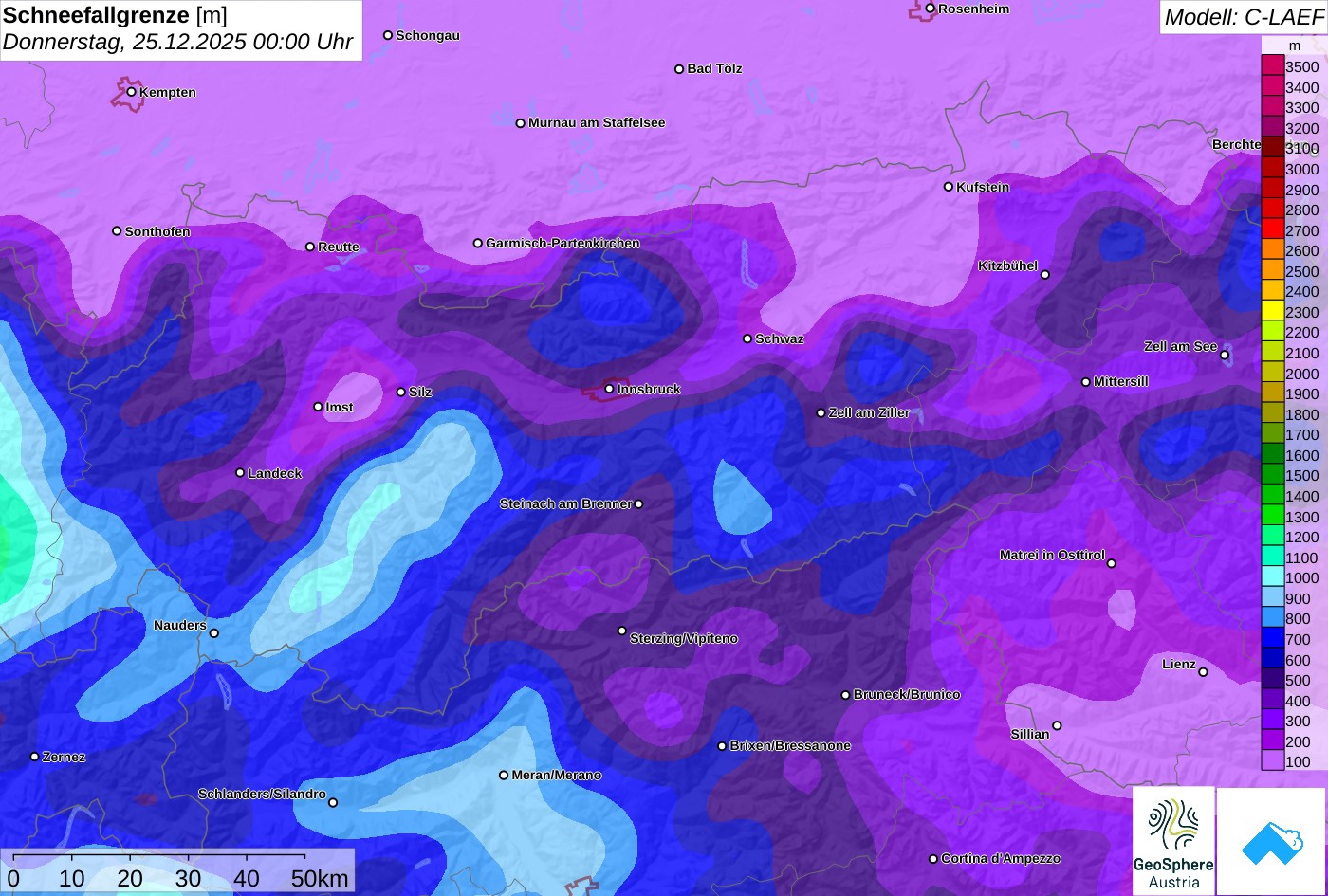Click the Matrei in Osttirol marker
1328x896 pixels.
(x=1112, y=563)
